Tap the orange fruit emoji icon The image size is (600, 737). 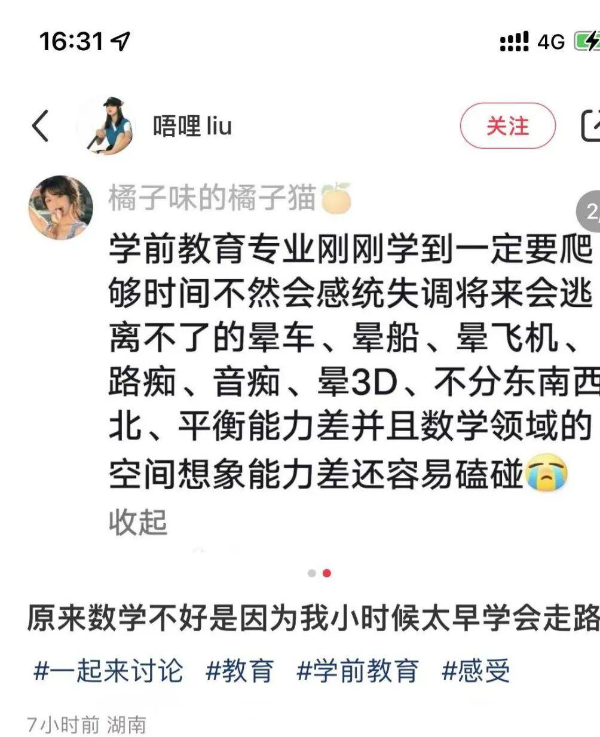click(x=336, y=198)
